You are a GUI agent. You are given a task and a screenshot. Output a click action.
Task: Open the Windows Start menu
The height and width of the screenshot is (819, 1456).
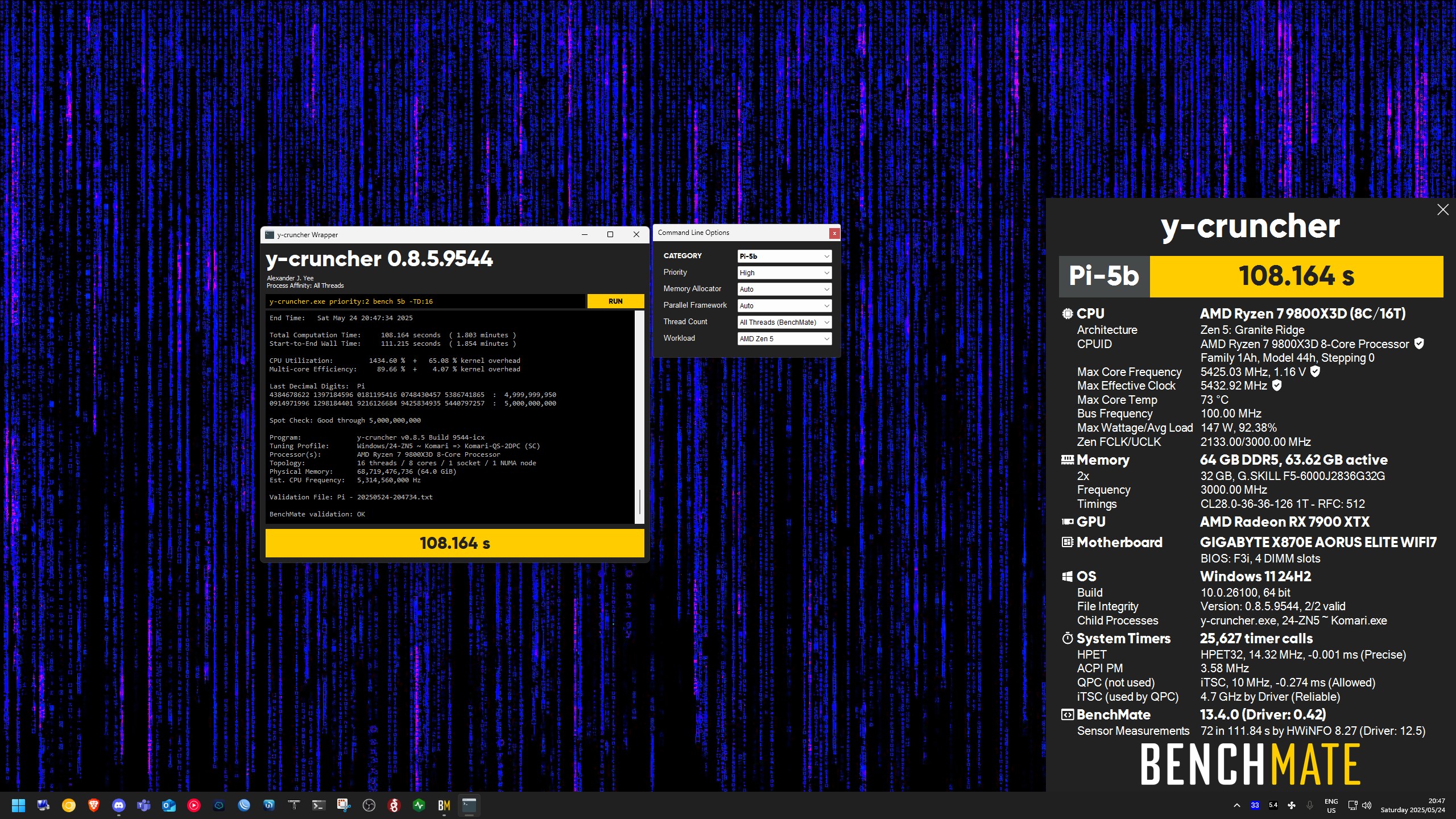pyautogui.click(x=18, y=805)
